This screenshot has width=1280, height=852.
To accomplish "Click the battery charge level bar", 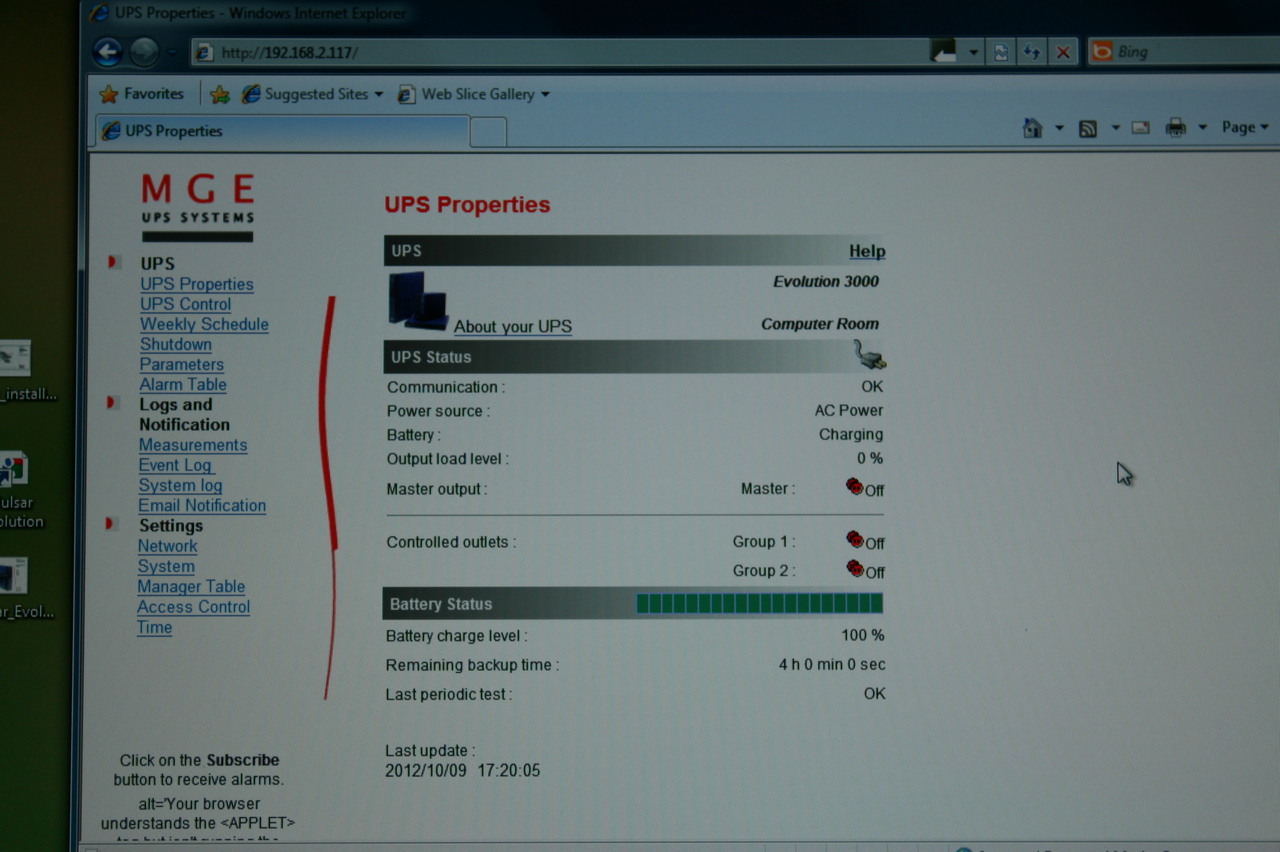I will click(x=760, y=603).
